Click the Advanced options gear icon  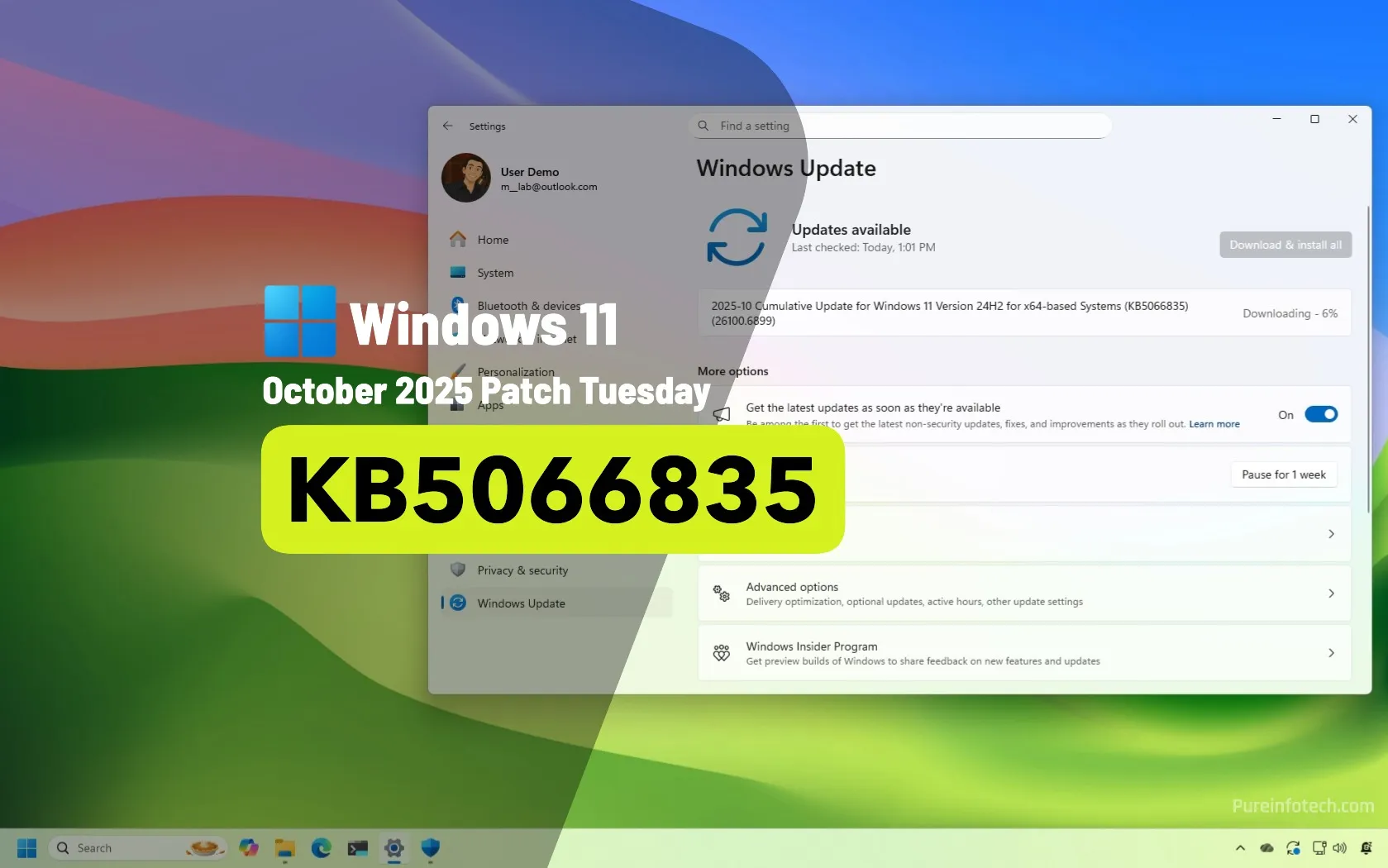721,593
